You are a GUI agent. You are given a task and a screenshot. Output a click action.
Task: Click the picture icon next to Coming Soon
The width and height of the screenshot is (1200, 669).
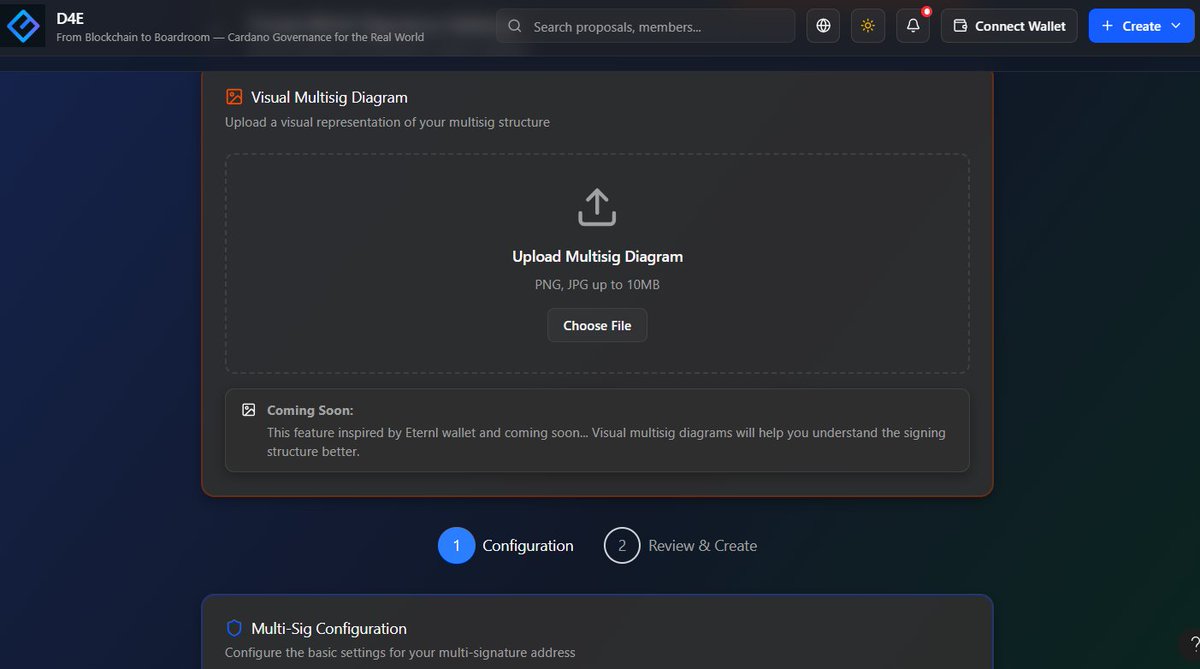(248, 409)
